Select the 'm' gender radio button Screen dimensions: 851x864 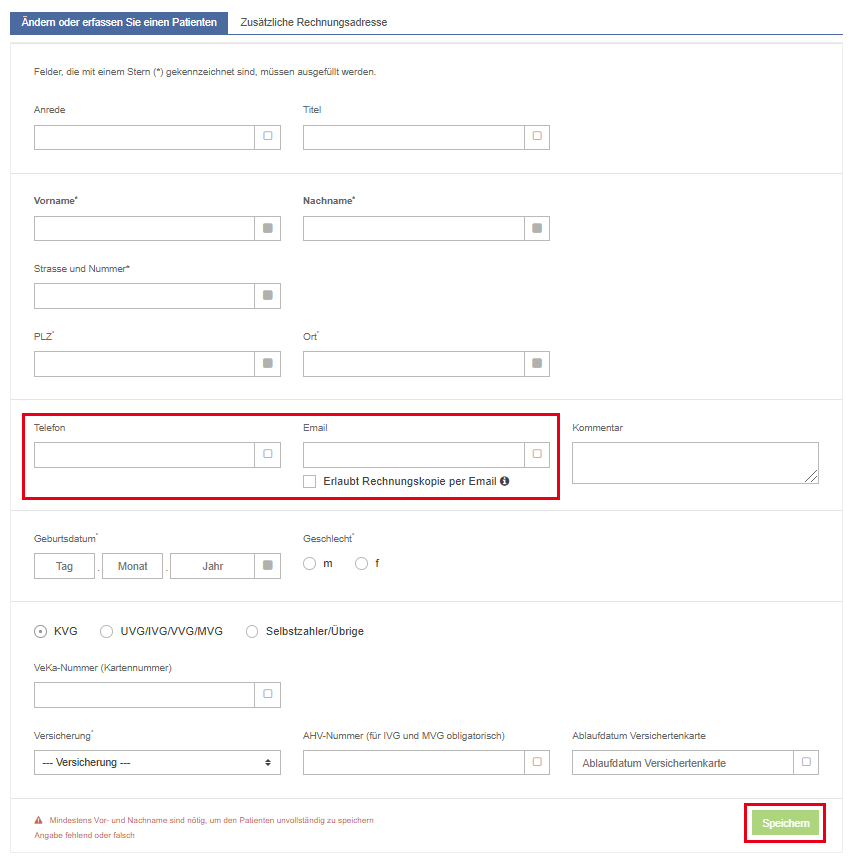click(310, 564)
